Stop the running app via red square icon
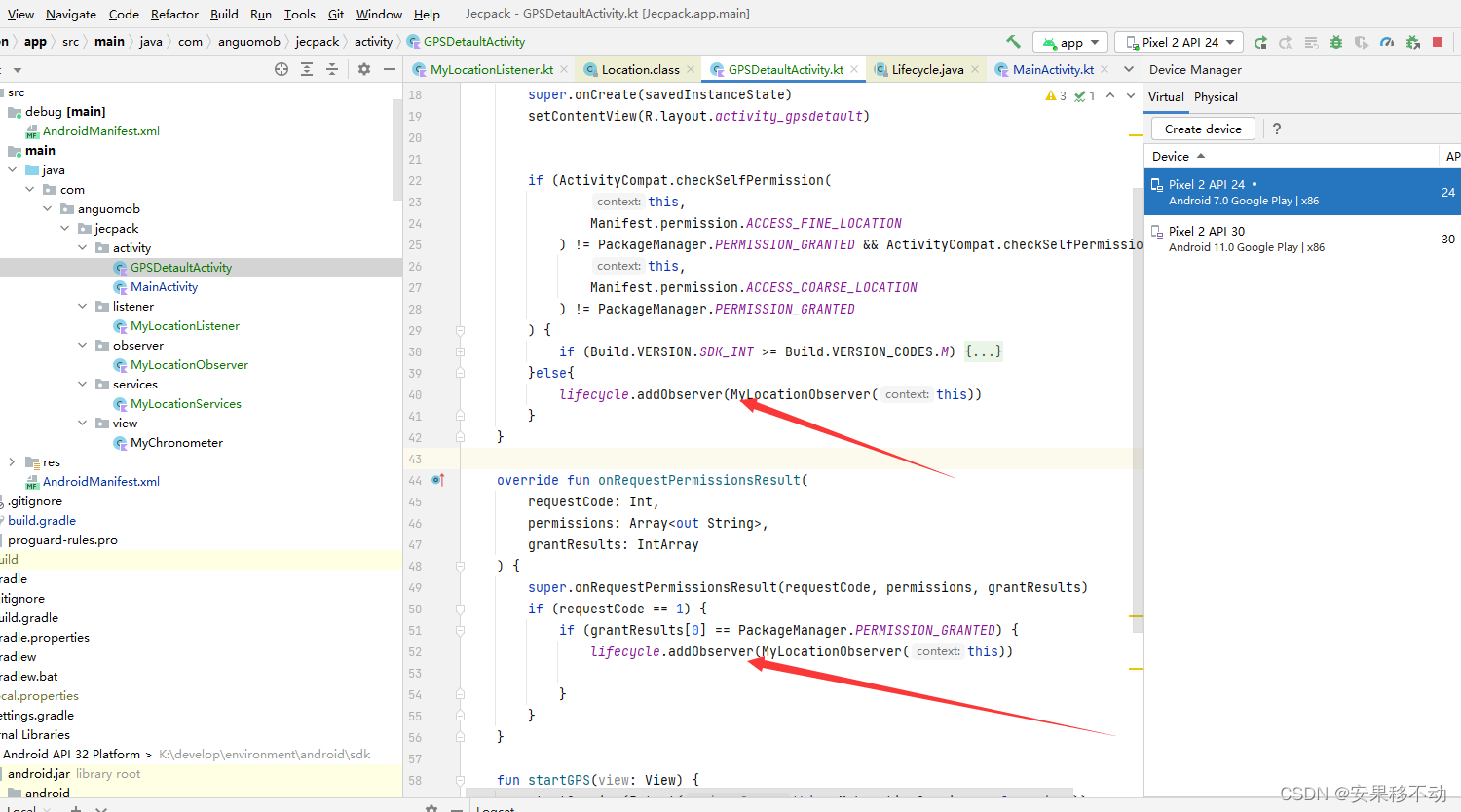This screenshot has width=1461, height=812. pos(1440,42)
